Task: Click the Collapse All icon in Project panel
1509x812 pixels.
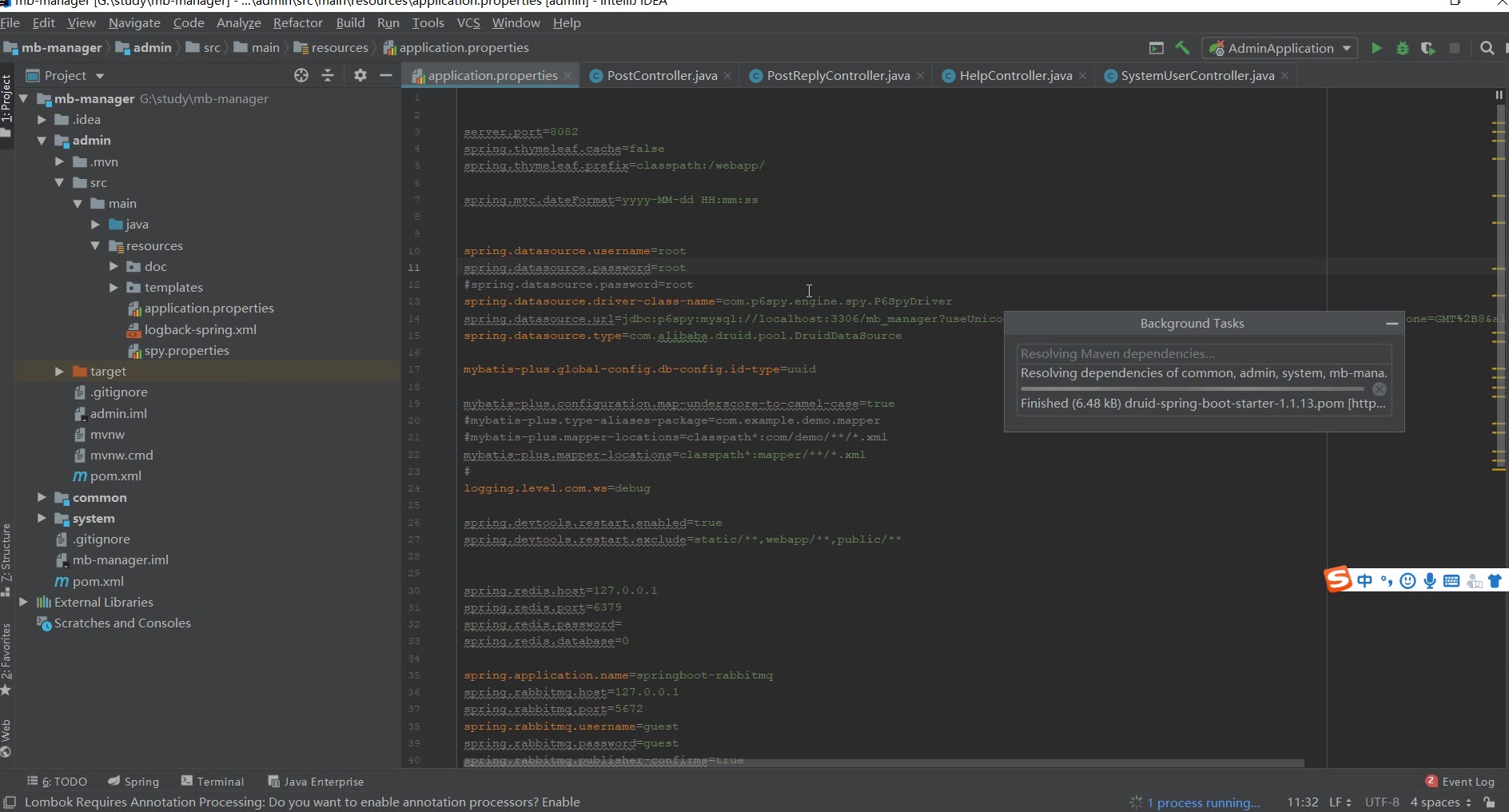Action: (328, 75)
